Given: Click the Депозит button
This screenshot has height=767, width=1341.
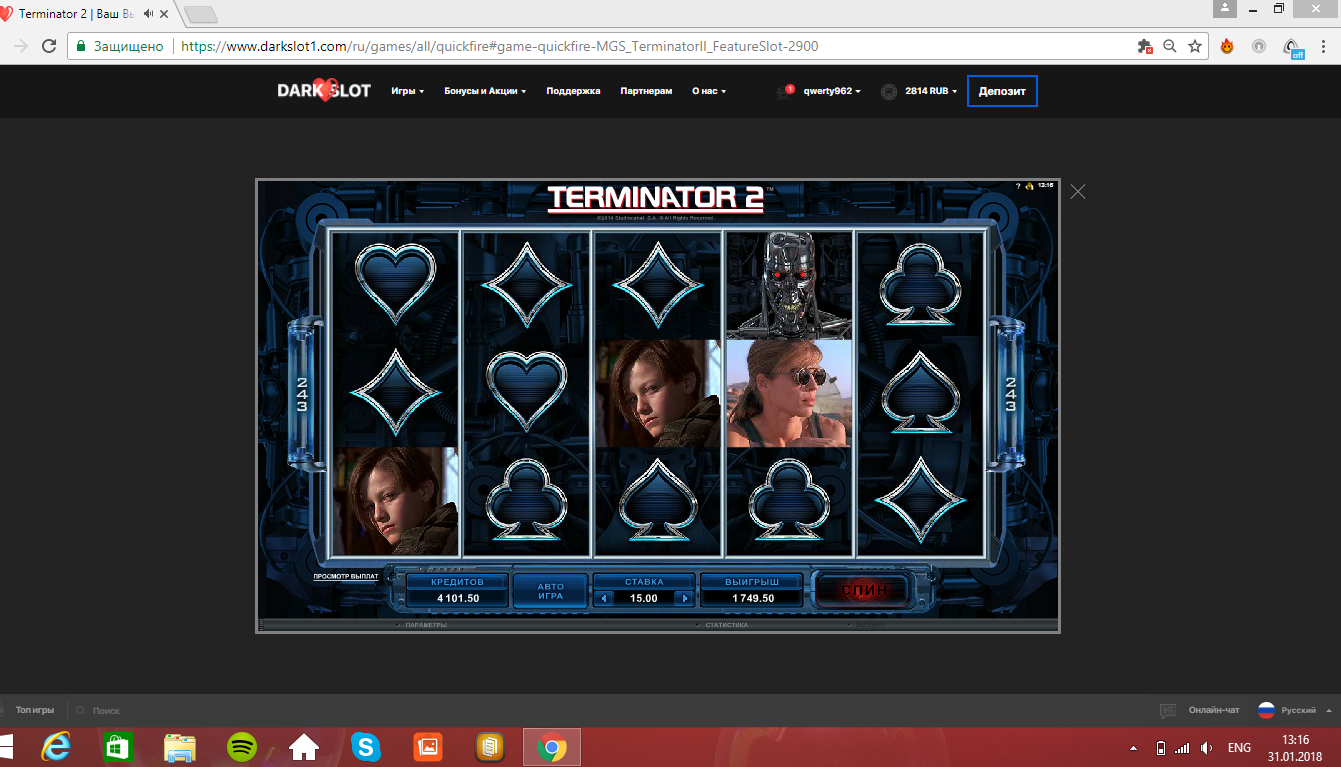Looking at the screenshot, I should pyautogui.click(x=1002, y=91).
